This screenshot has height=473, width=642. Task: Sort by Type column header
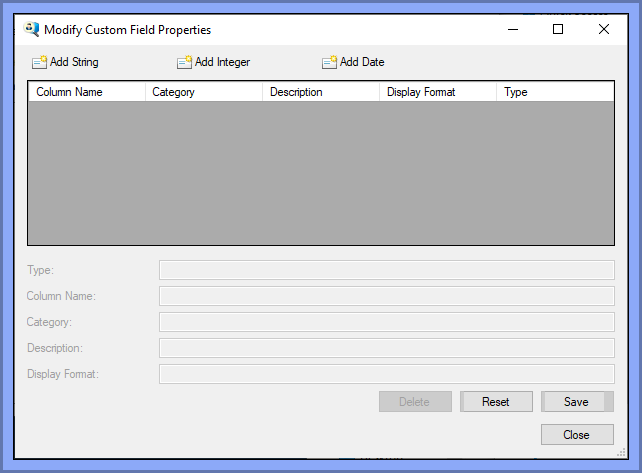[x=555, y=92]
